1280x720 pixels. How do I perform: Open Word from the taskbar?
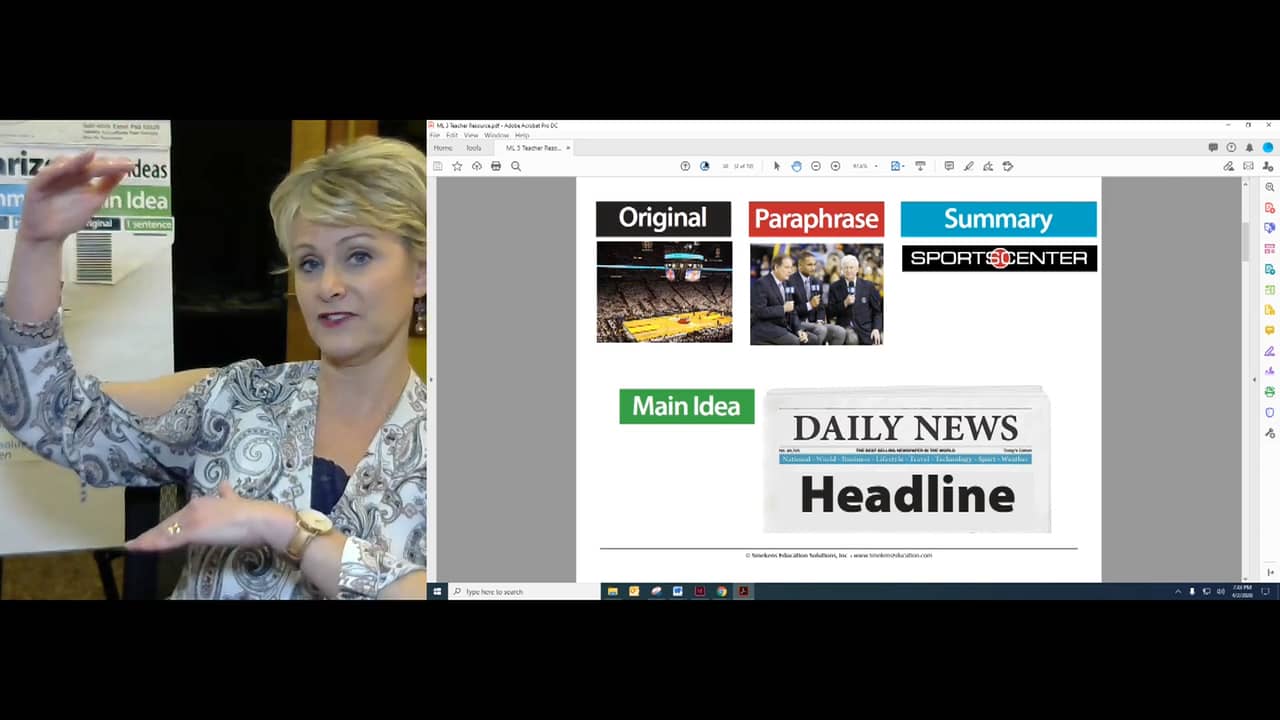(678, 591)
